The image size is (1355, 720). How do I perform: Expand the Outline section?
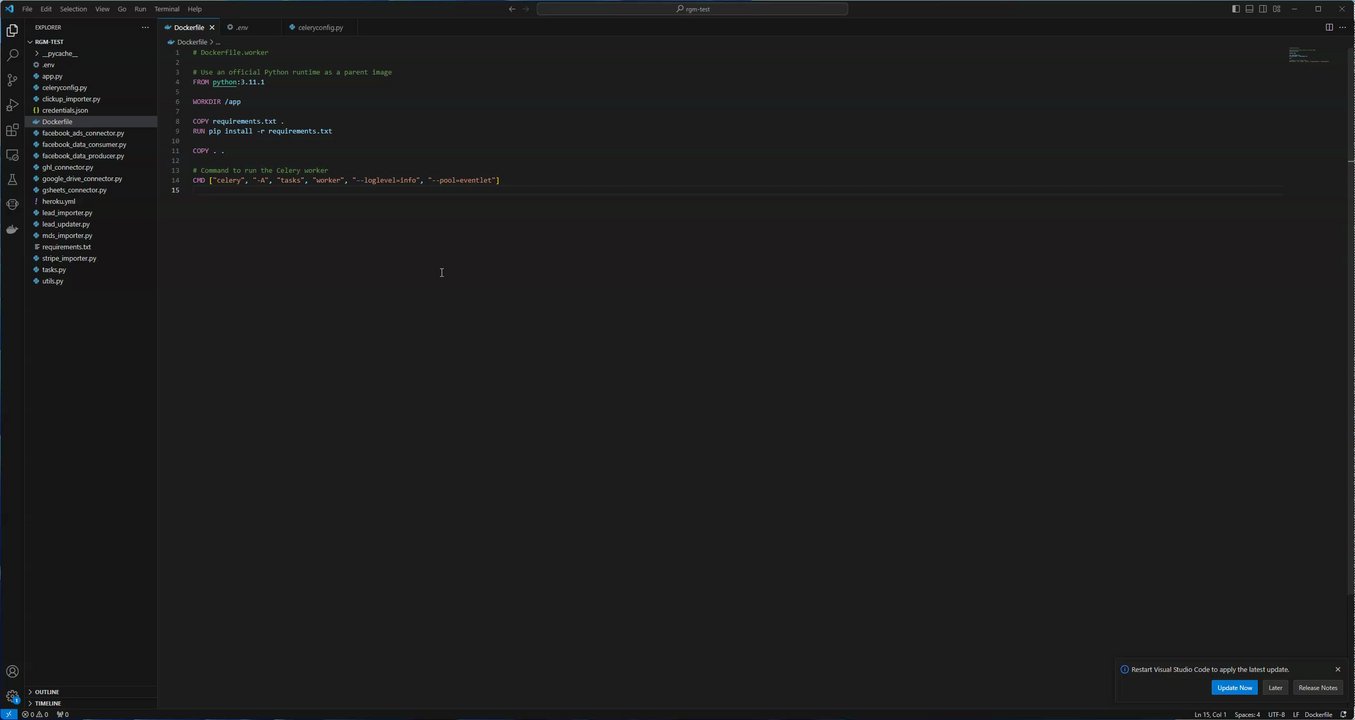click(47, 692)
